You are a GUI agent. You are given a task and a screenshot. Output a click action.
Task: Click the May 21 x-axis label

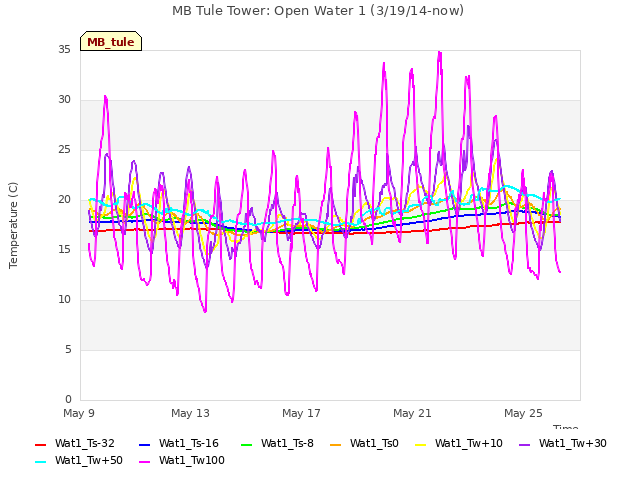[412, 413]
